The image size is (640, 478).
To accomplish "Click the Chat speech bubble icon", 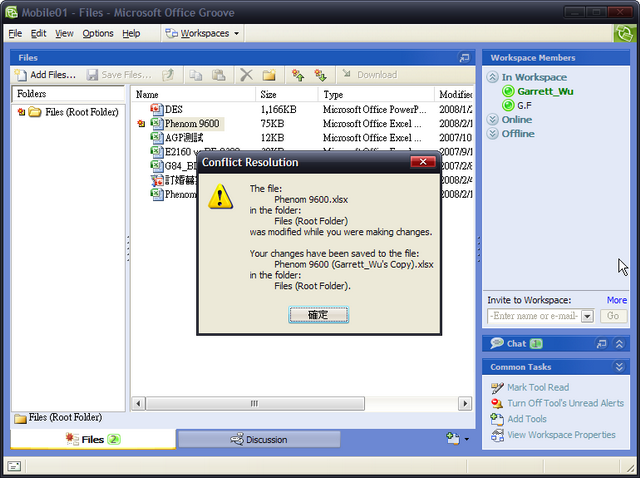I will [497, 343].
